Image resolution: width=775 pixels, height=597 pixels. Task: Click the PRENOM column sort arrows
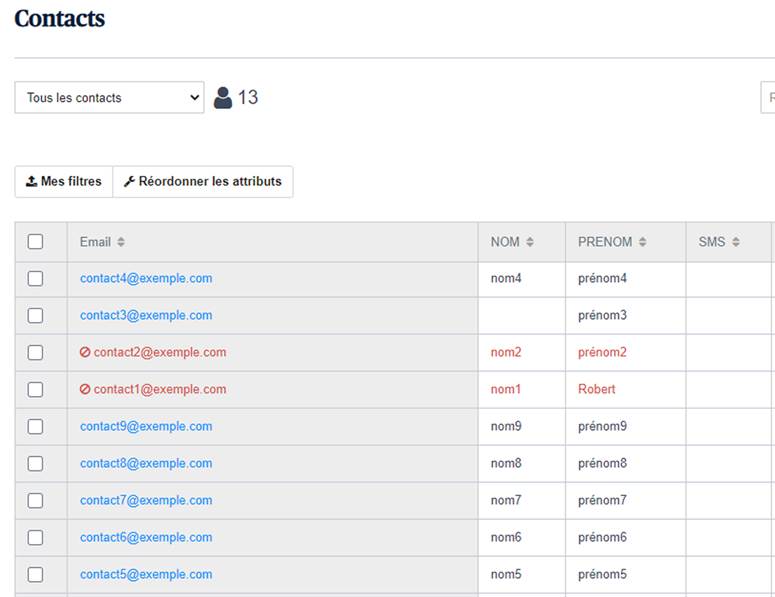642,242
